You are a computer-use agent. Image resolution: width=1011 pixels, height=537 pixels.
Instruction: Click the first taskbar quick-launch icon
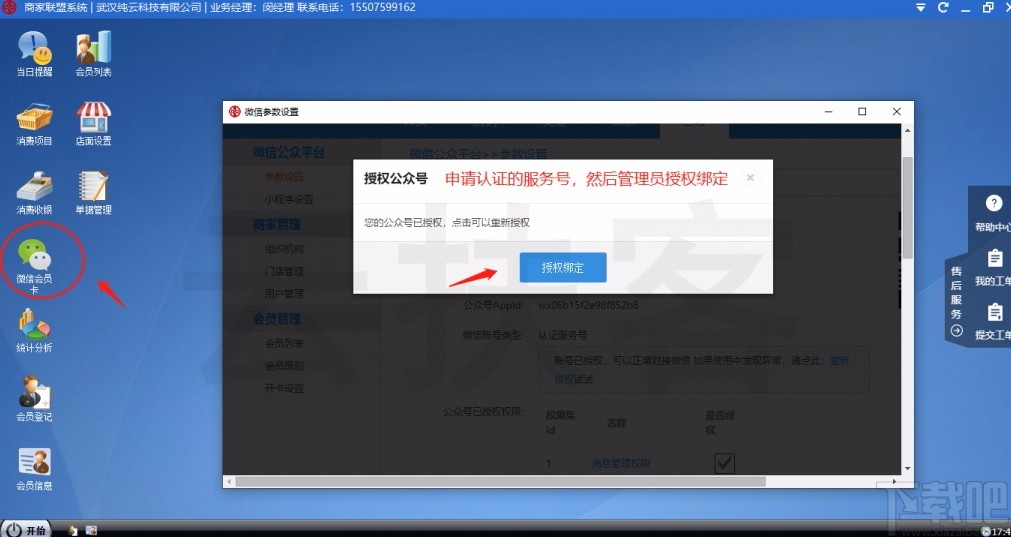coord(73,530)
